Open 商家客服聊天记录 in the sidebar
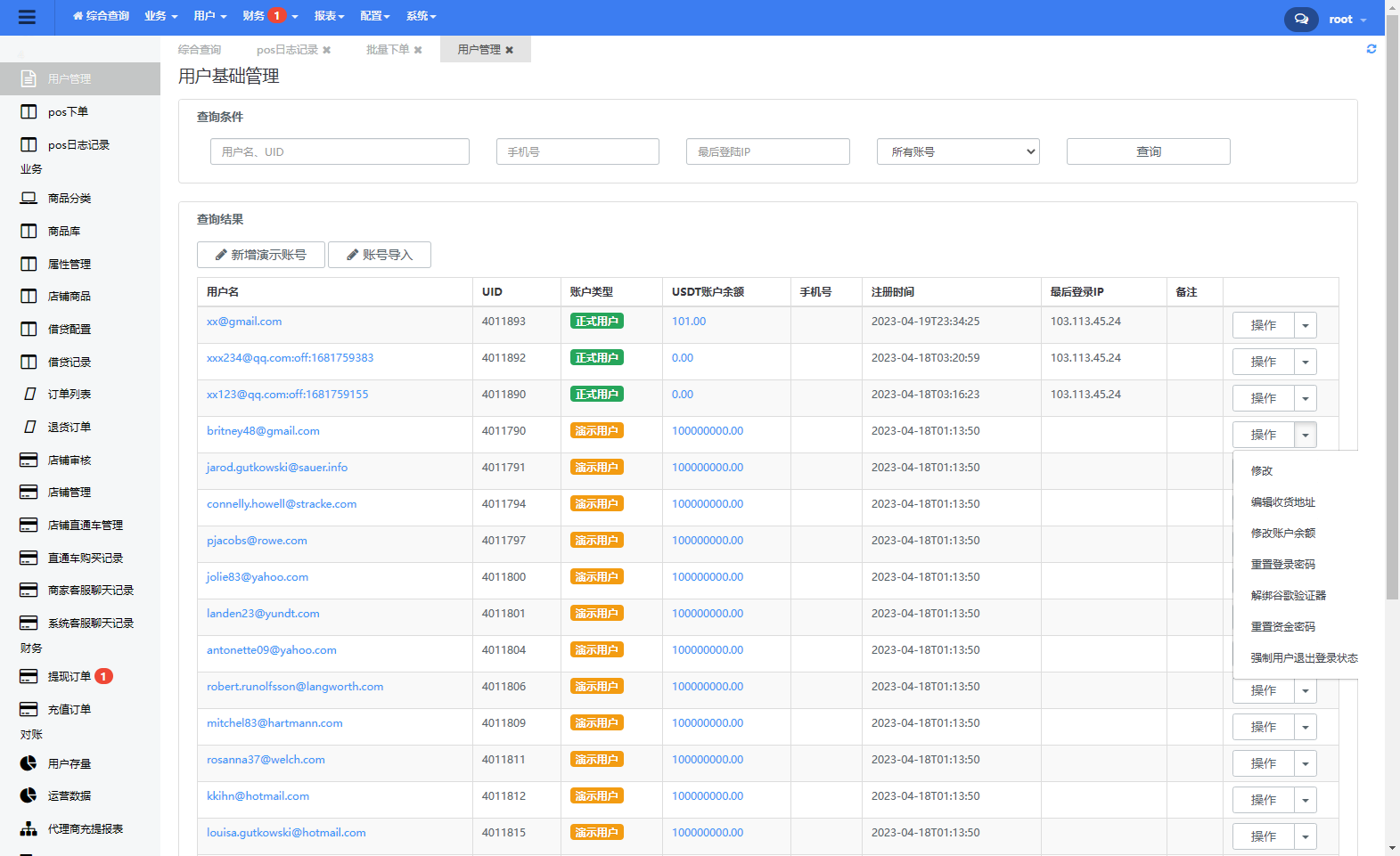This screenshot has width=1400, height=856. pos(80,590)
